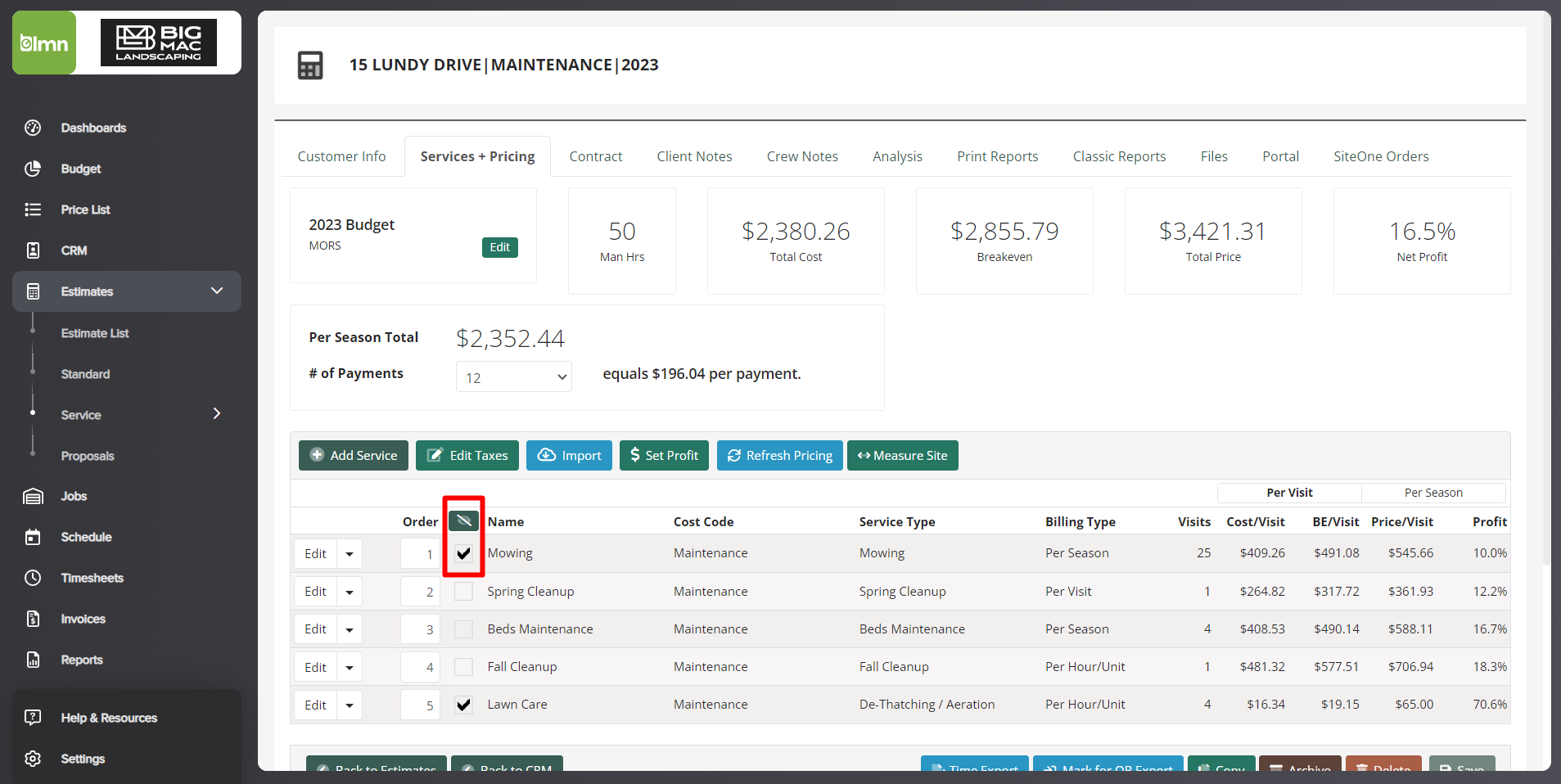Viewport: 1561px width, 784px height.
Task: Switch to Per Season pricing view
Action: (1433, 493)
